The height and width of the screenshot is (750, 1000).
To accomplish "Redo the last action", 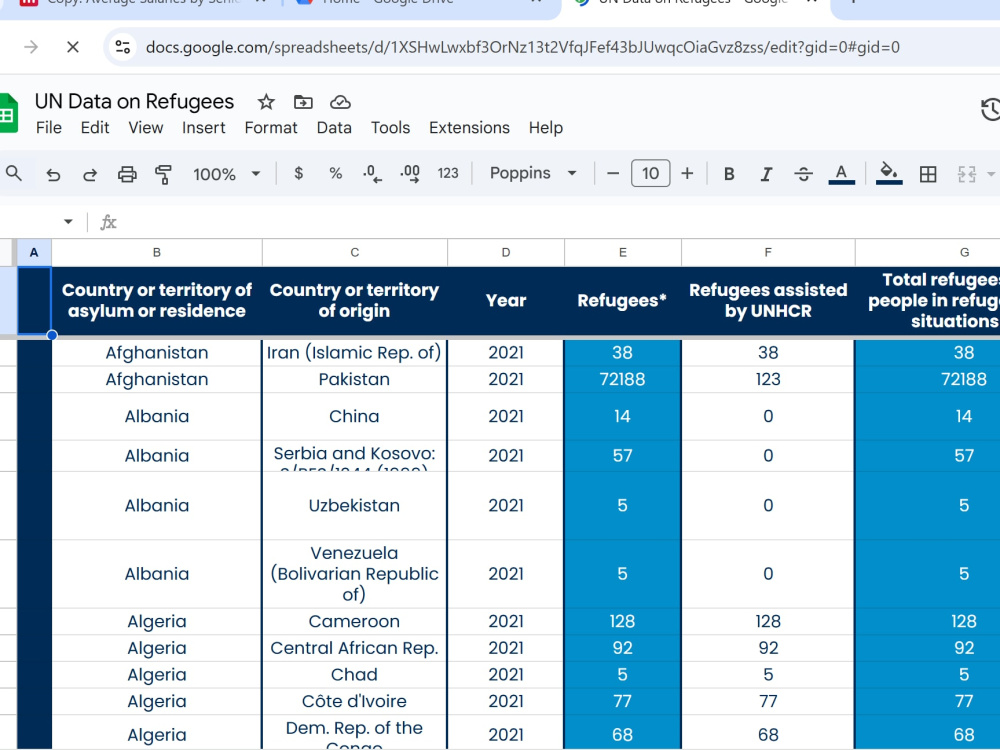I will click(90, 174).
